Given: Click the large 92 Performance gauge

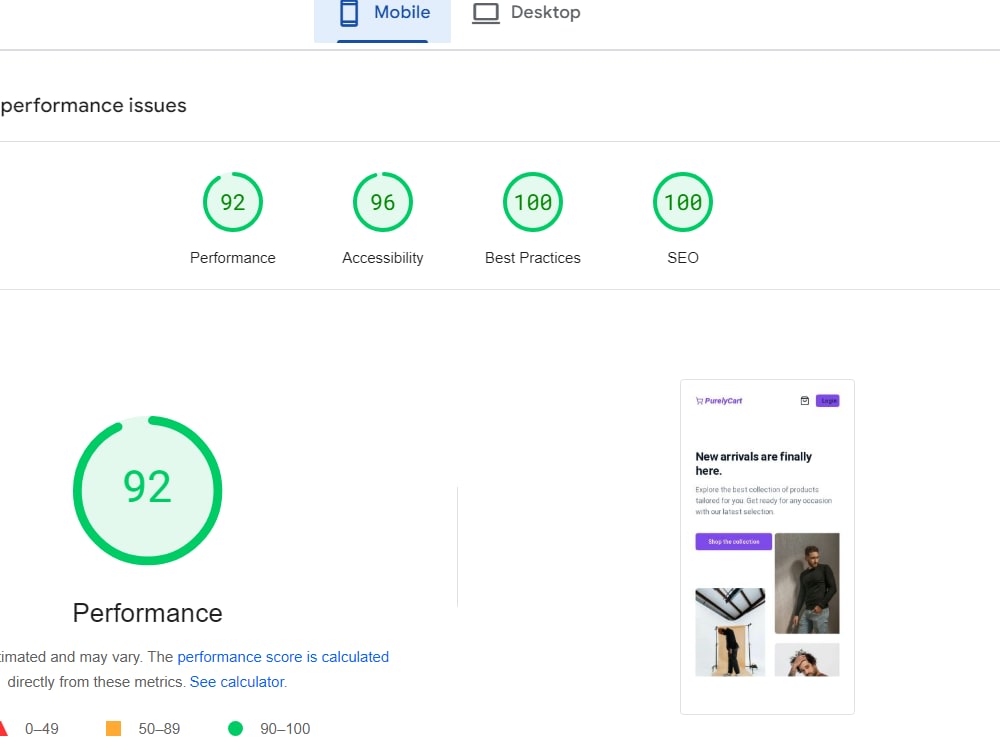Looking at the screenshot, I should point(147,490).
